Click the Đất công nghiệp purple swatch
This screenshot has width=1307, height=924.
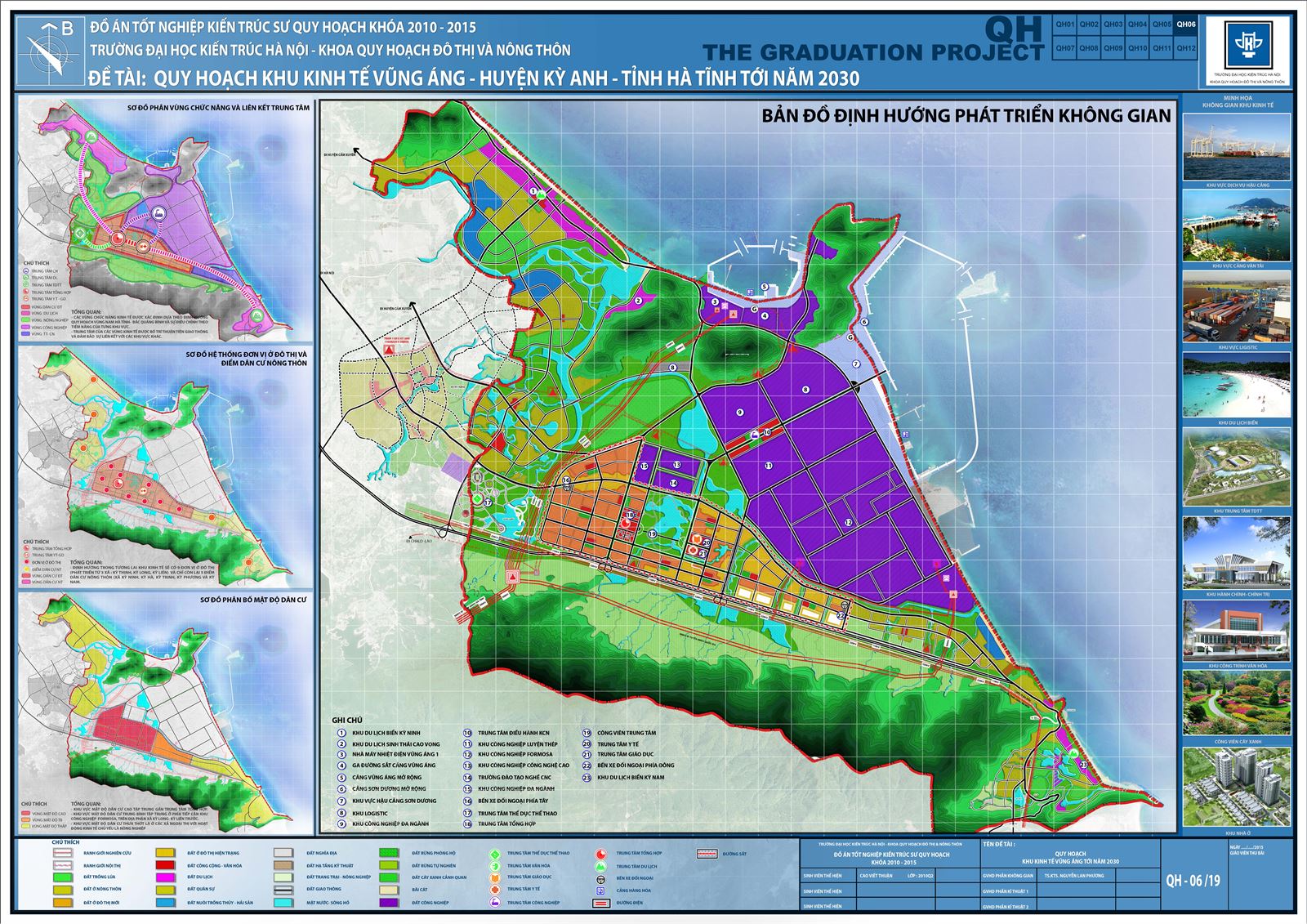coord(388,903)
